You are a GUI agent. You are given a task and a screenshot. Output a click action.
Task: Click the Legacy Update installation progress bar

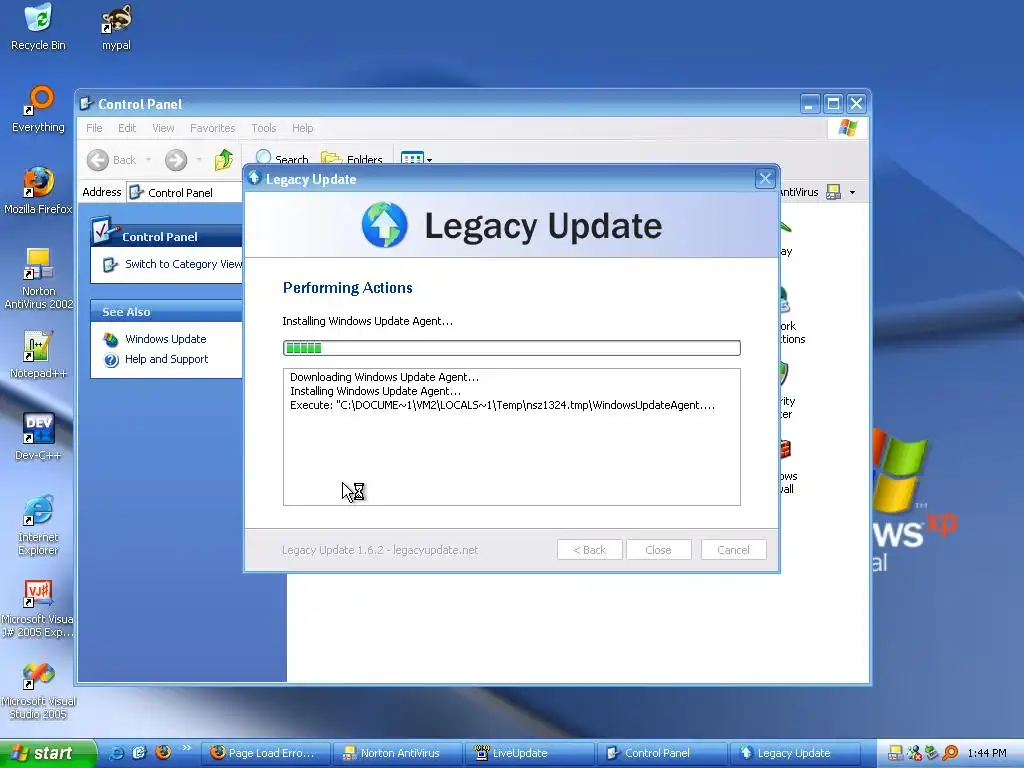tap(512, 348)
